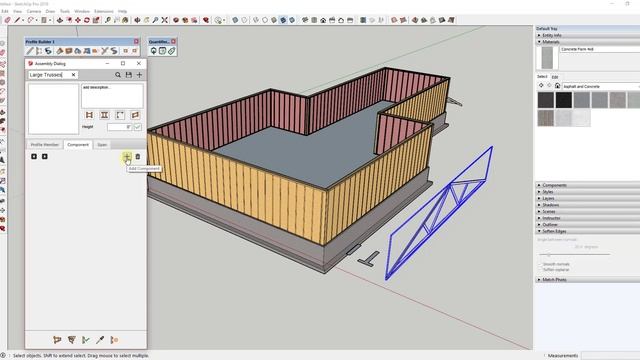This screenshot has height=360, width=640.
Task: Toggle the Soften coplanar checkbox
Action: pyautogui.click(x=540, y=270)
